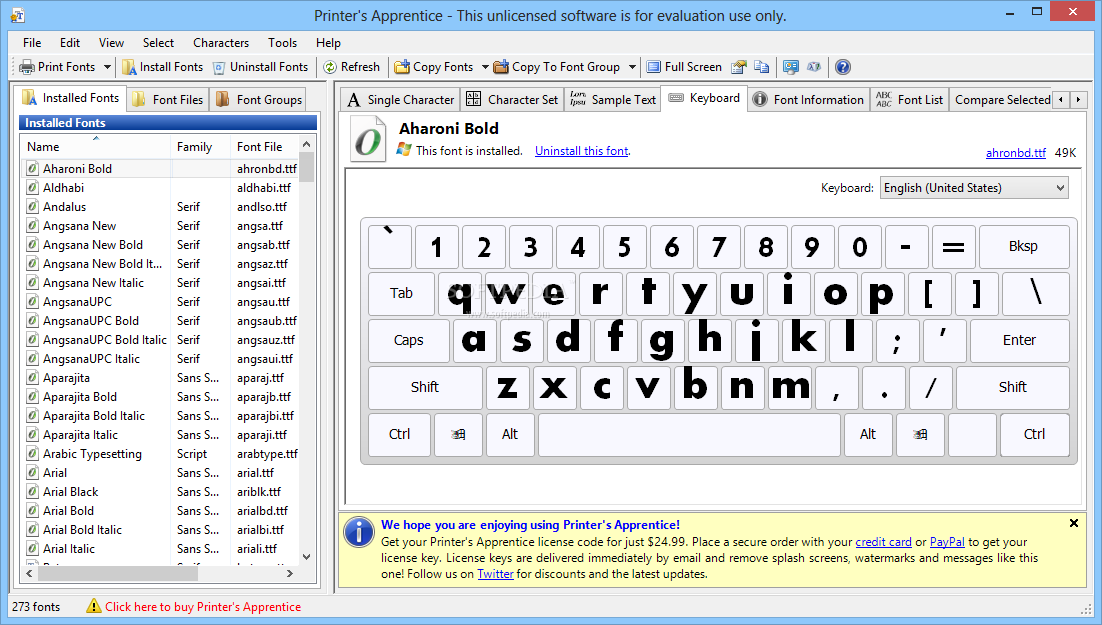Click the copy documents icon in toolbar
This screenshot has height=625, width=1102.
coord(761,67)
